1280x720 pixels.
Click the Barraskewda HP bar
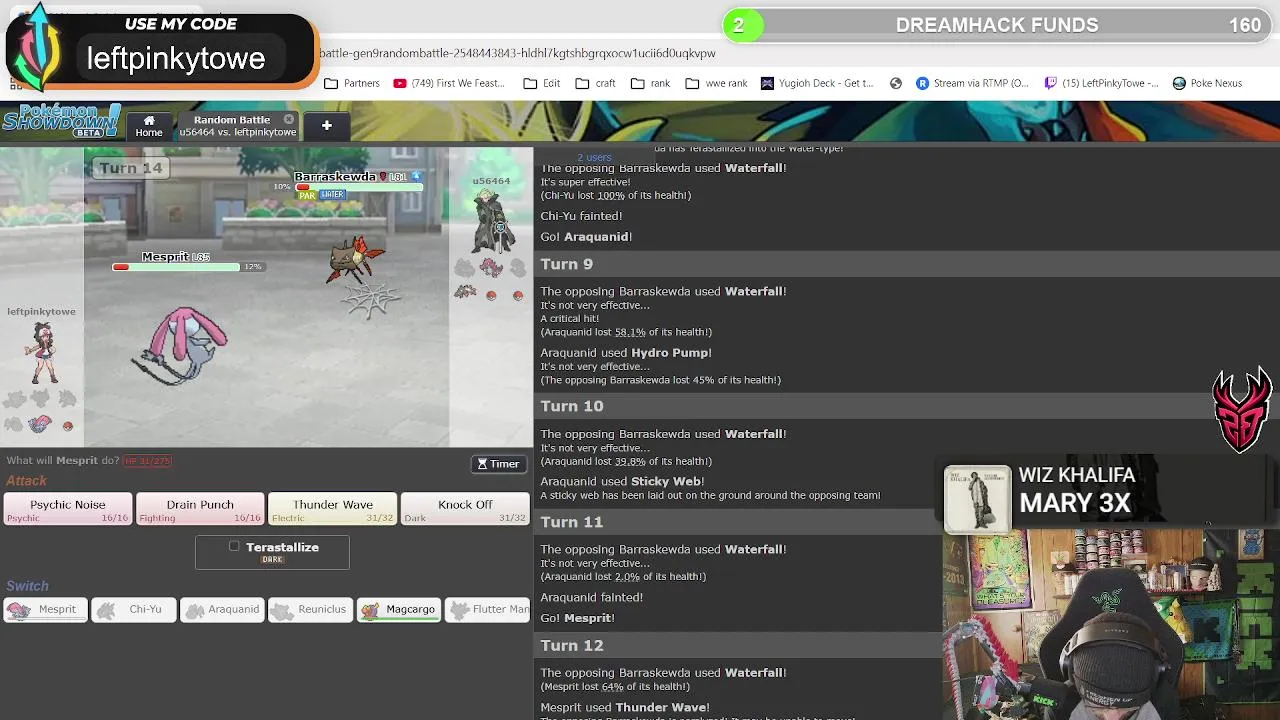pyautogui.click(x=359, y=186)
